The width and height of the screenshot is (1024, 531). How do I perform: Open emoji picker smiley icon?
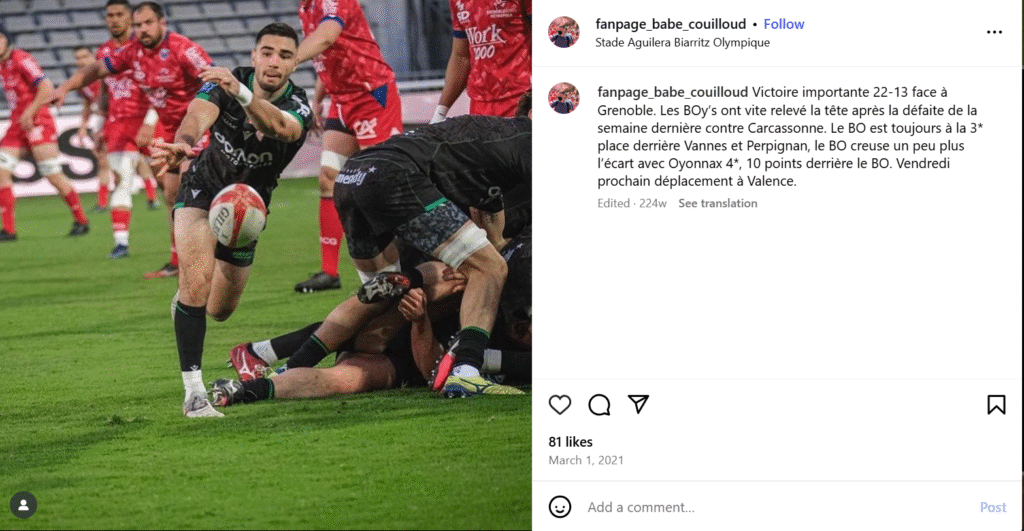click(x=560, y=507)
